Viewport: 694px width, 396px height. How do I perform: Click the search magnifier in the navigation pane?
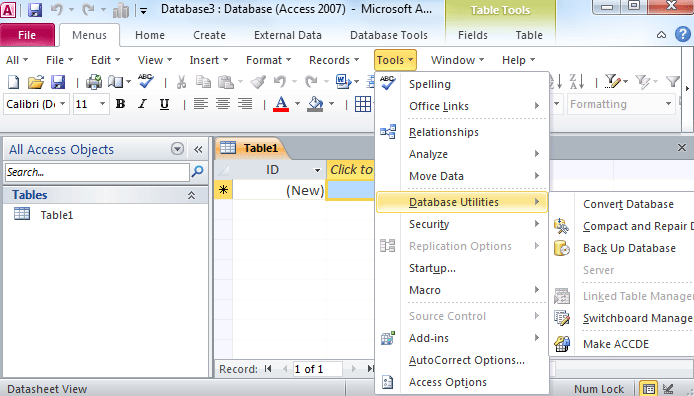point(197,171)
